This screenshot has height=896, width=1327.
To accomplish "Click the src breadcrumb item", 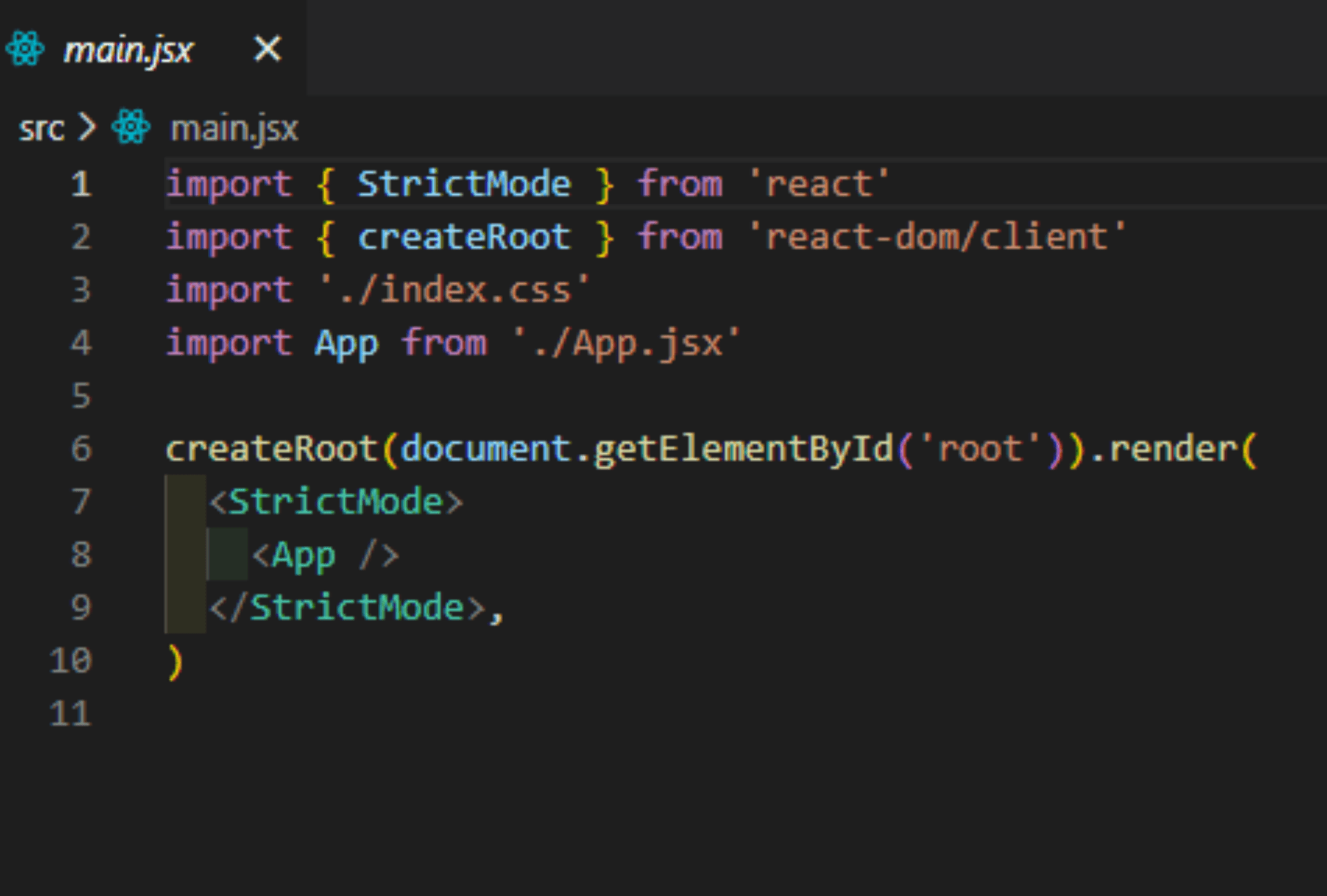I will coord(41,127).
